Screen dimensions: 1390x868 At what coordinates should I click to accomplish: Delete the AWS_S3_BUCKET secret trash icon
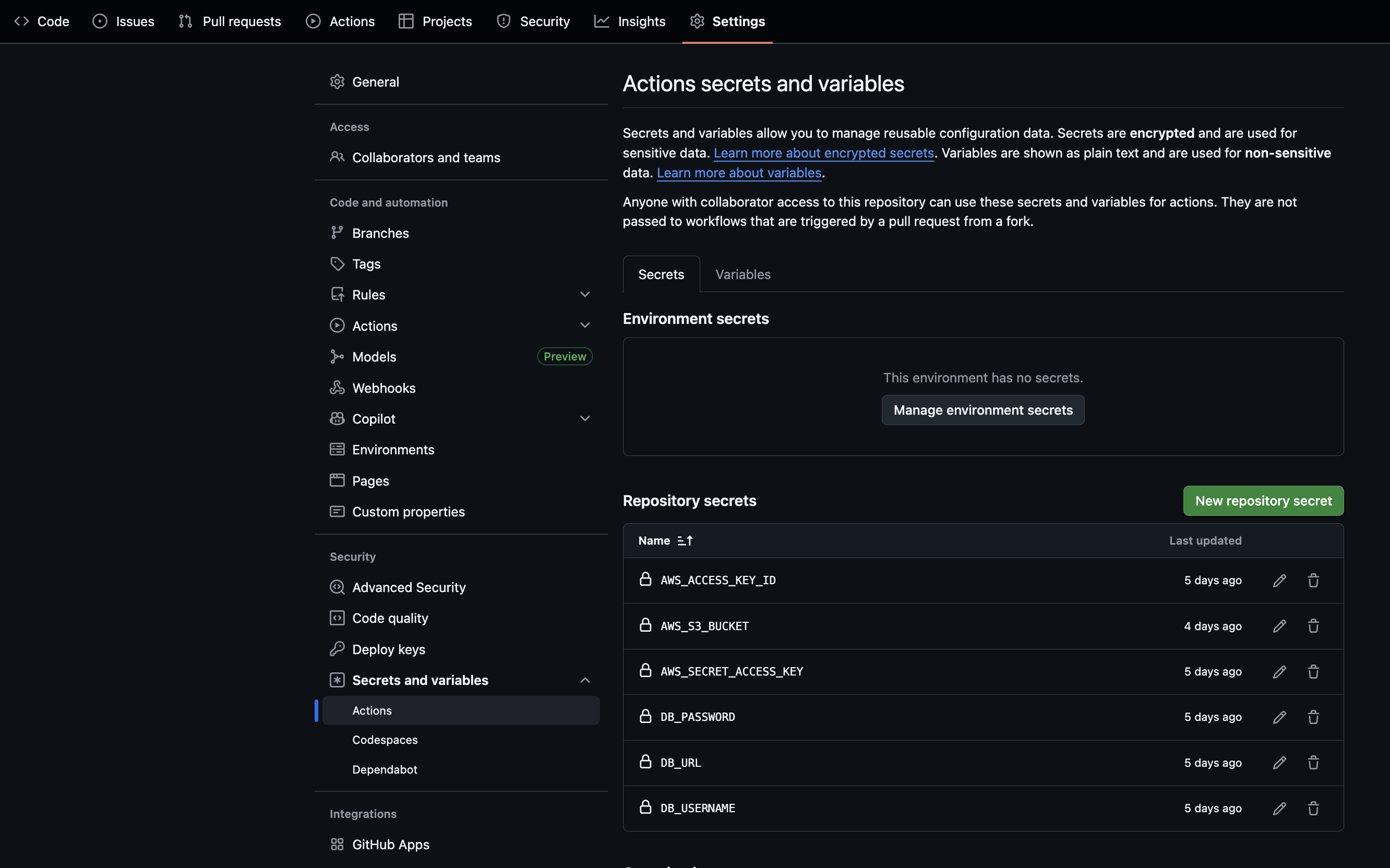1313,626
